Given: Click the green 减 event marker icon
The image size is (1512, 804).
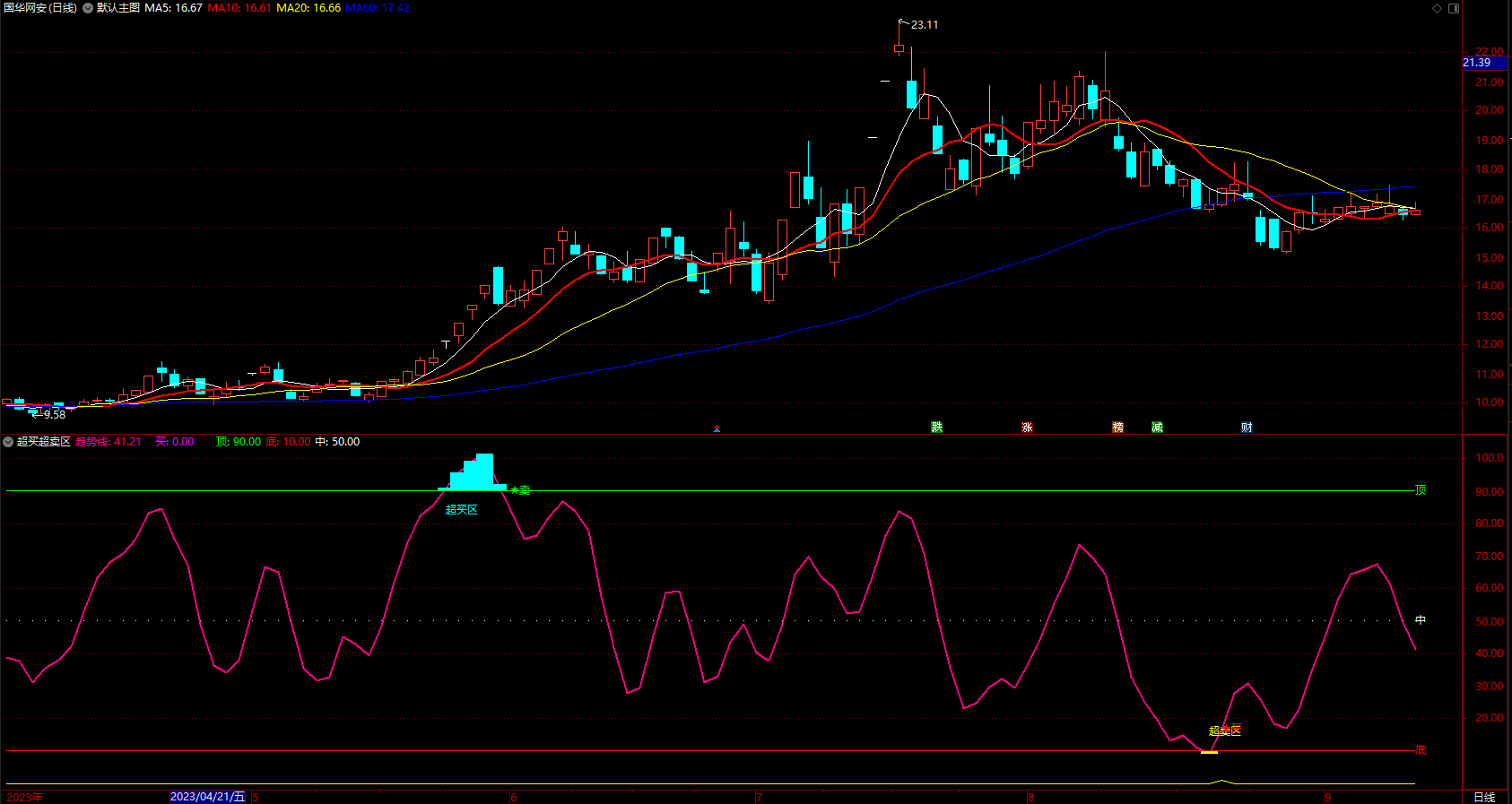Looking at the screenshot, I should pos(1157,428).
